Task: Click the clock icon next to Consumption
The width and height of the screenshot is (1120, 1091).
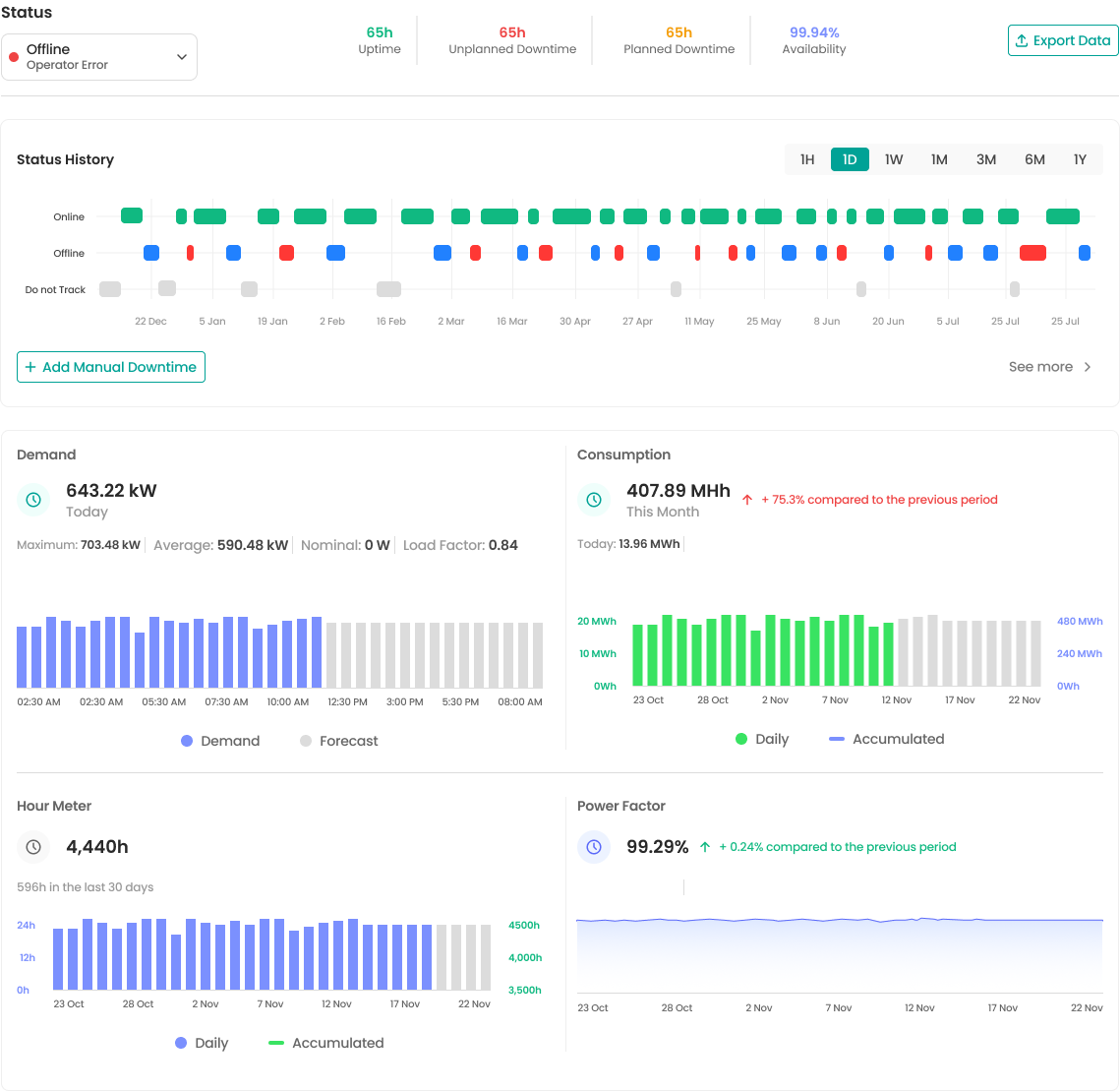Action: (x=594, y=500)
